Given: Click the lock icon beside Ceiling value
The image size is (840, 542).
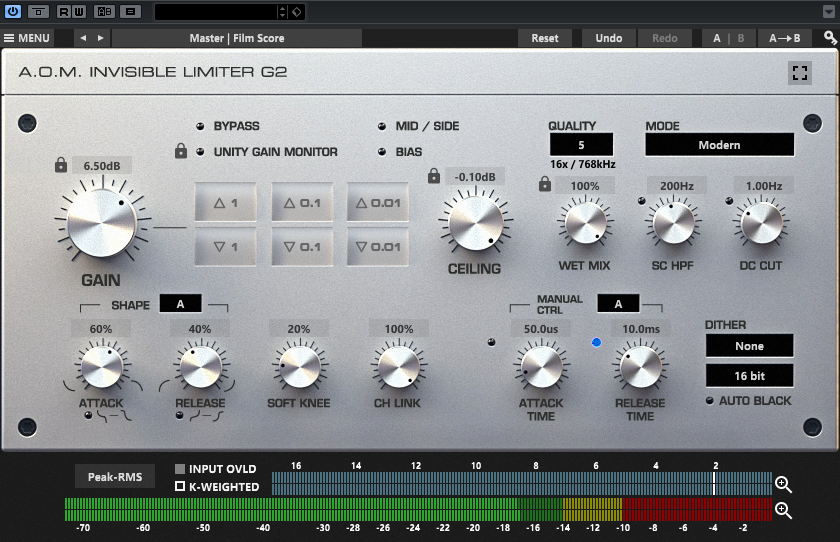Looking at the screenshot, I should tap(434, 176).
